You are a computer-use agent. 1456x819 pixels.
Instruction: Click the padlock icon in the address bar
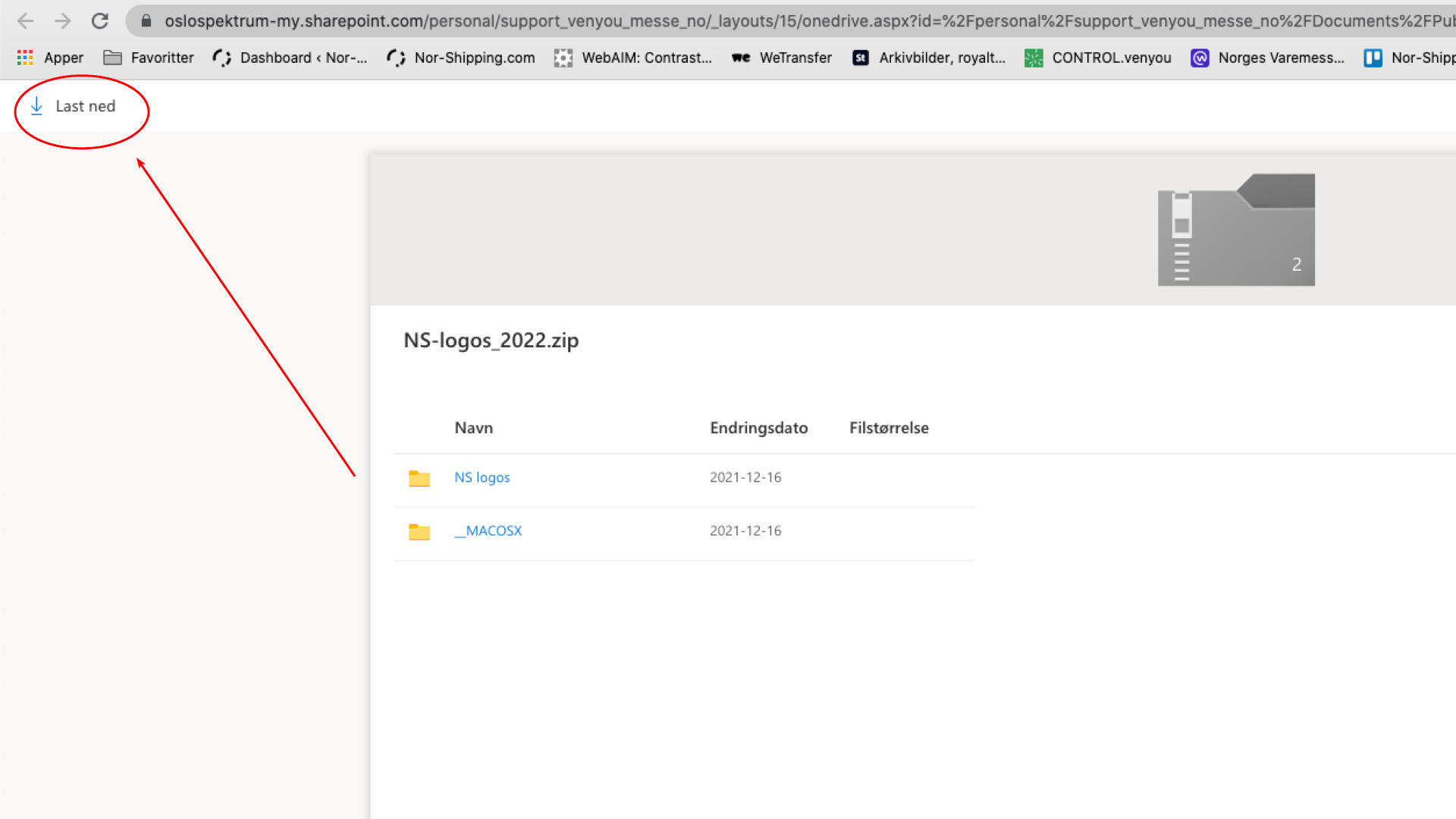tap(146, 20)
